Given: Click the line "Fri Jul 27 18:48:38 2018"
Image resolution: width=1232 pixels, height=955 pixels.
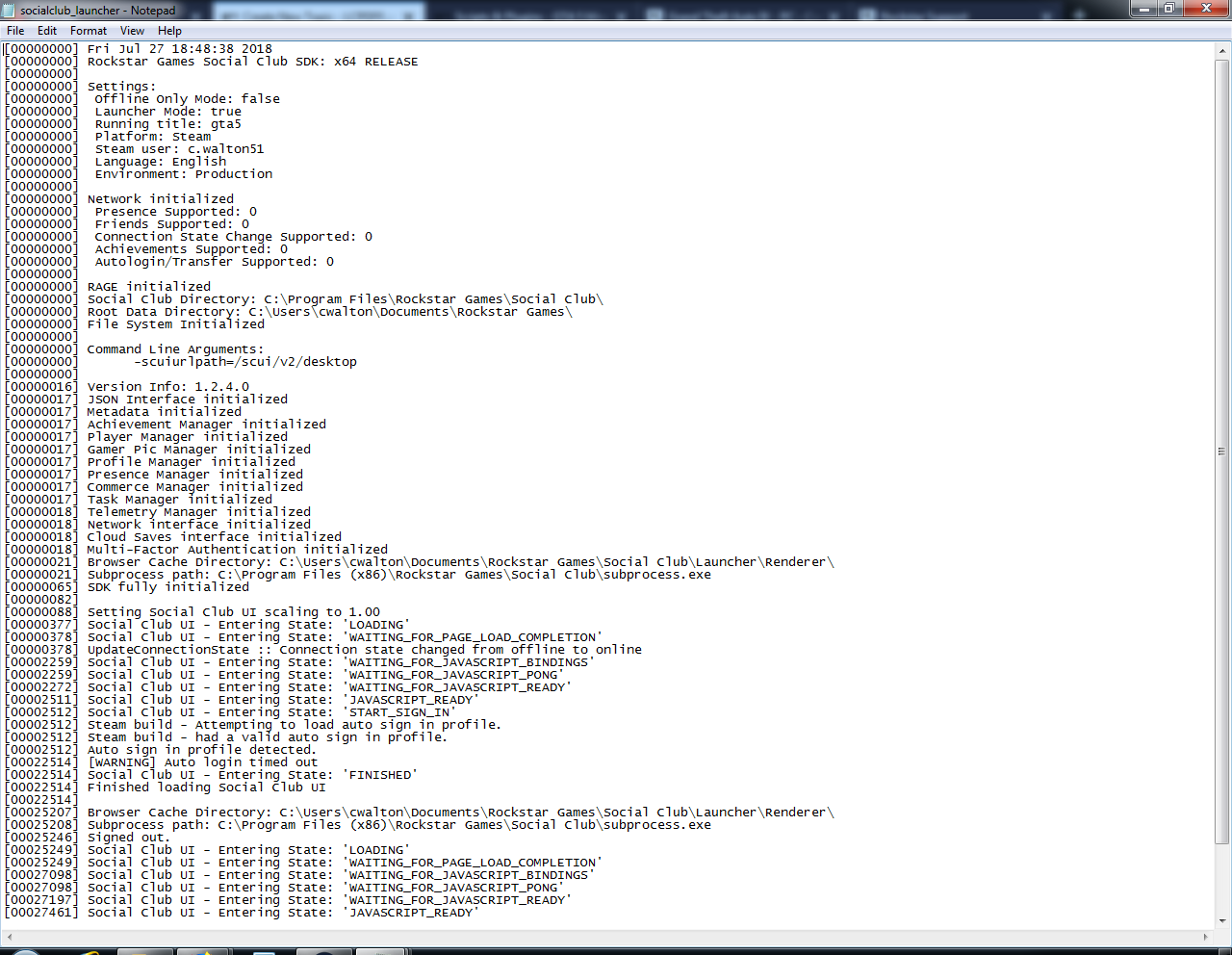Looking at the screenshot, I should (x=180, y=49).
